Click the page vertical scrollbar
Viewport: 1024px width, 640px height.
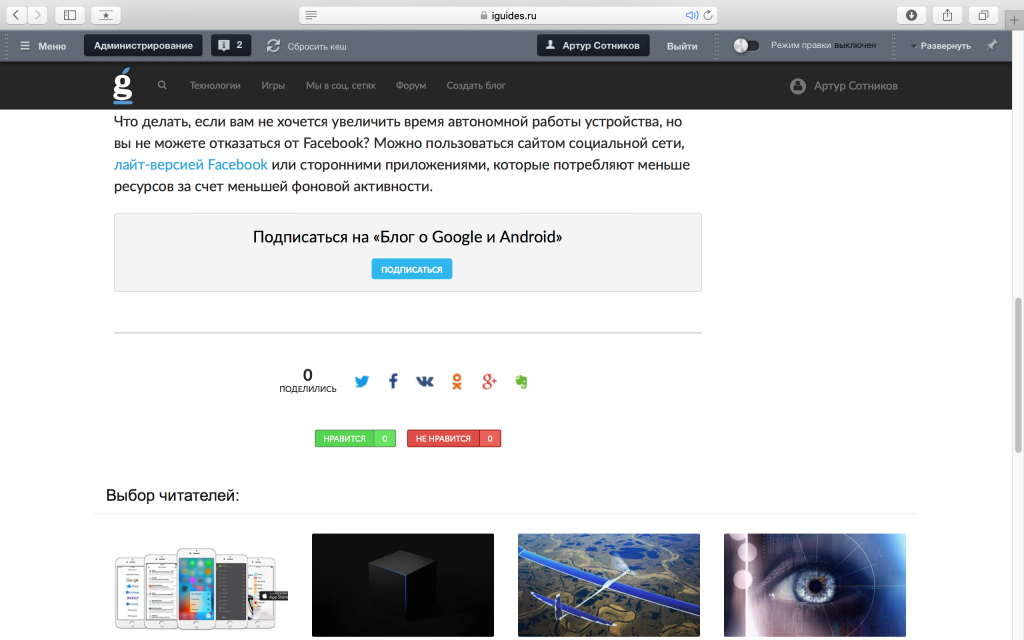[1018, 376]
